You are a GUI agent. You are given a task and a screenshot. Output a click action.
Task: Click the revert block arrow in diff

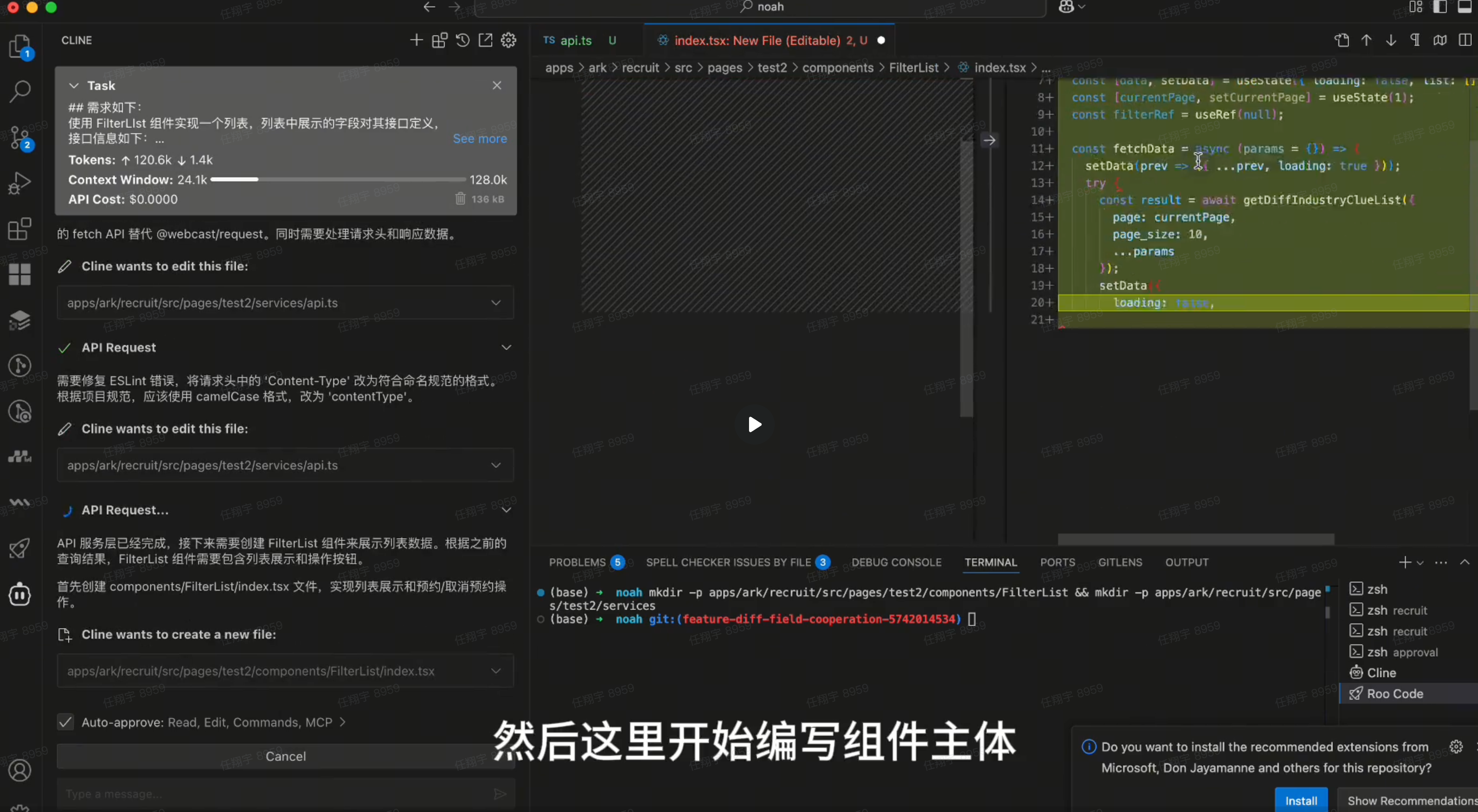989,140
